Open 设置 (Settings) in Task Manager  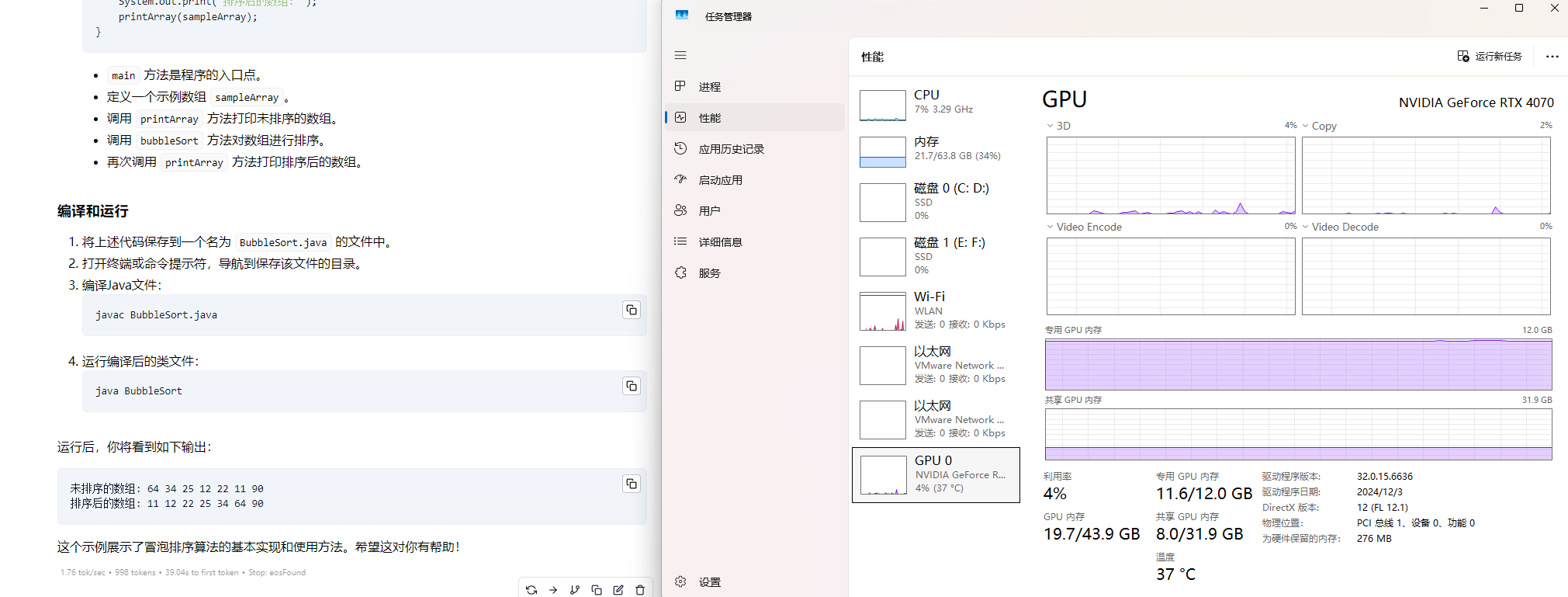click(x=709, y=582)
